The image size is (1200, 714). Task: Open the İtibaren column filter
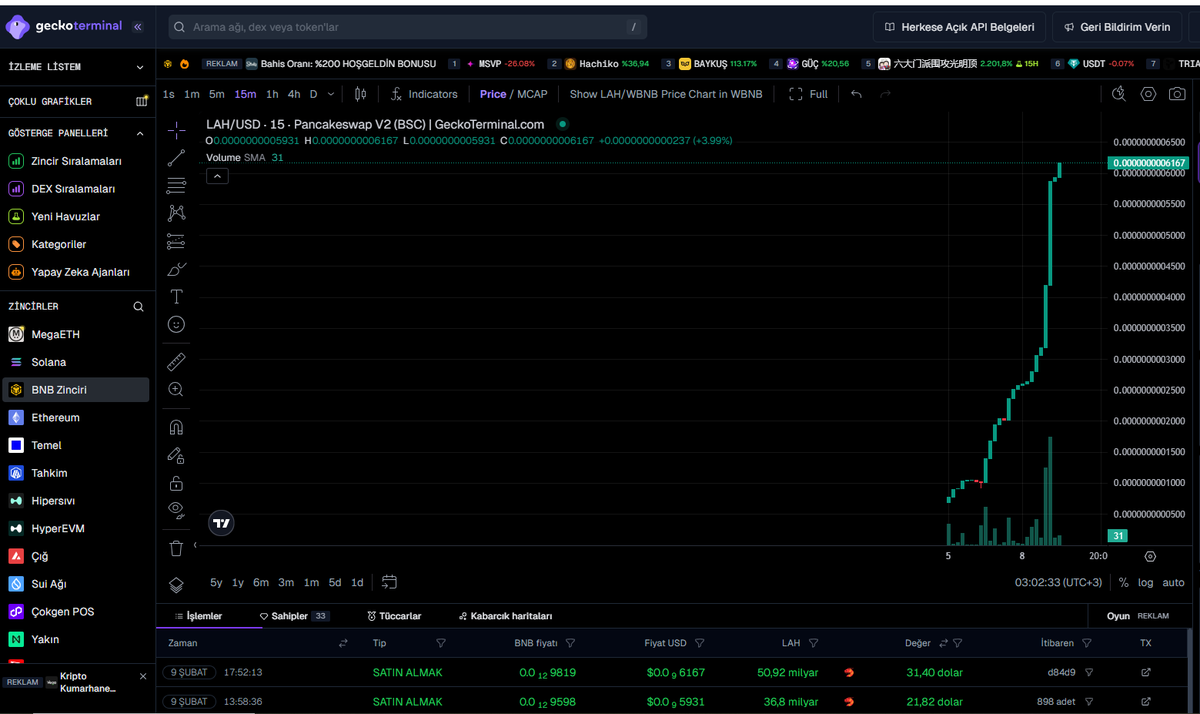point(1086,643)
